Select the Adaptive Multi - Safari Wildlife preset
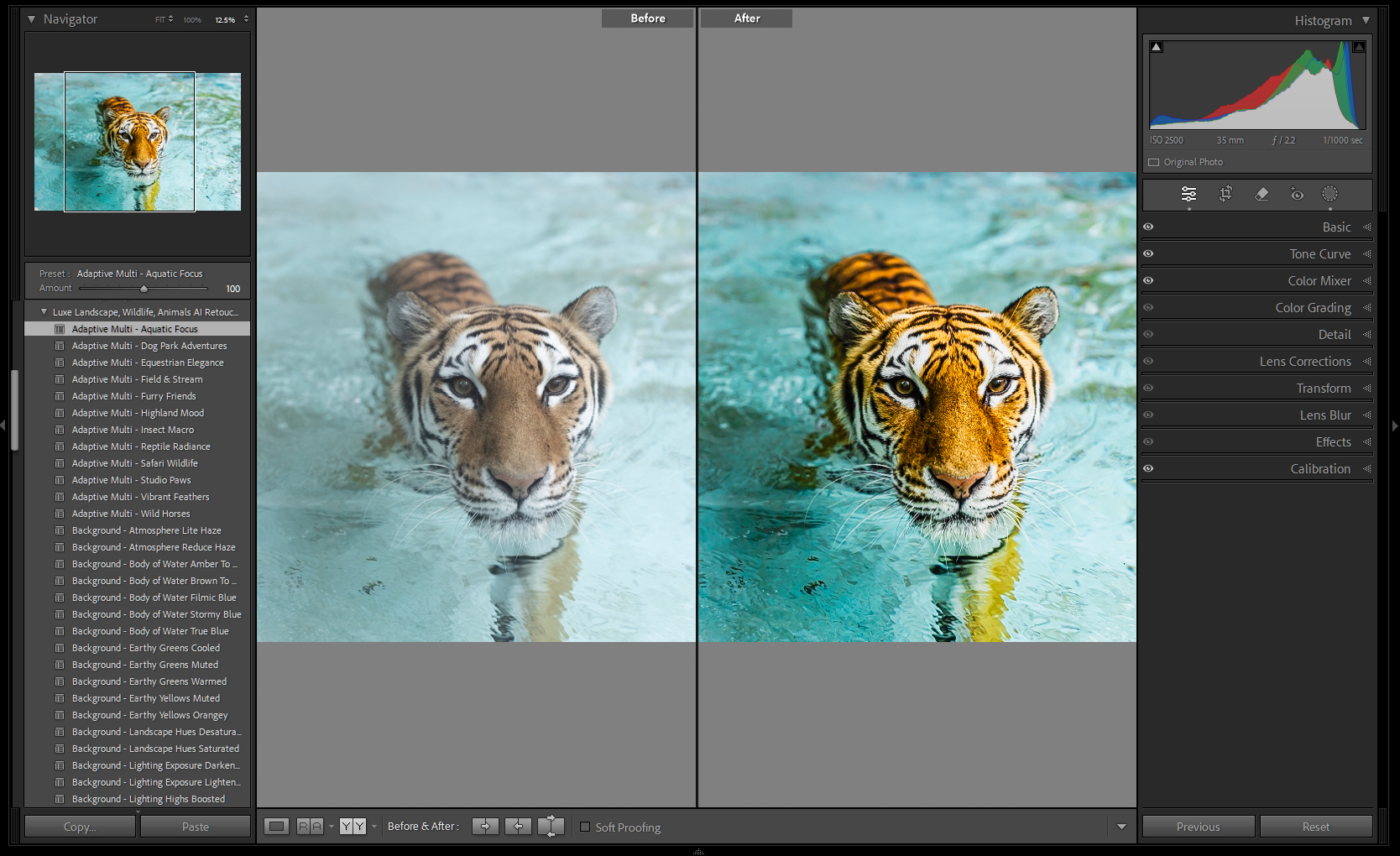The image size is (1400, 856). coord(134,463)
